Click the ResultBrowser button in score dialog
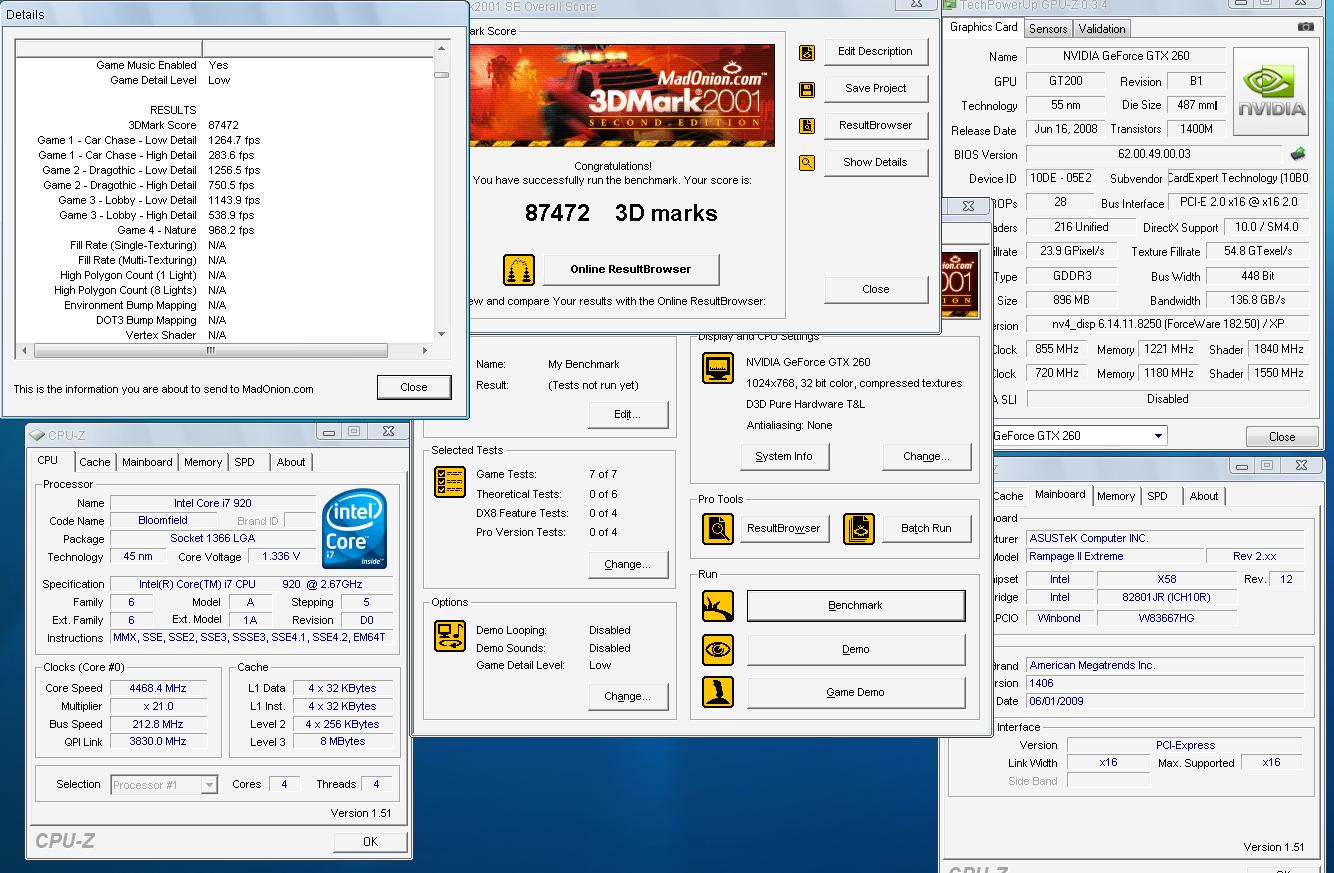 pyautogui.click(x=875, y=126)
